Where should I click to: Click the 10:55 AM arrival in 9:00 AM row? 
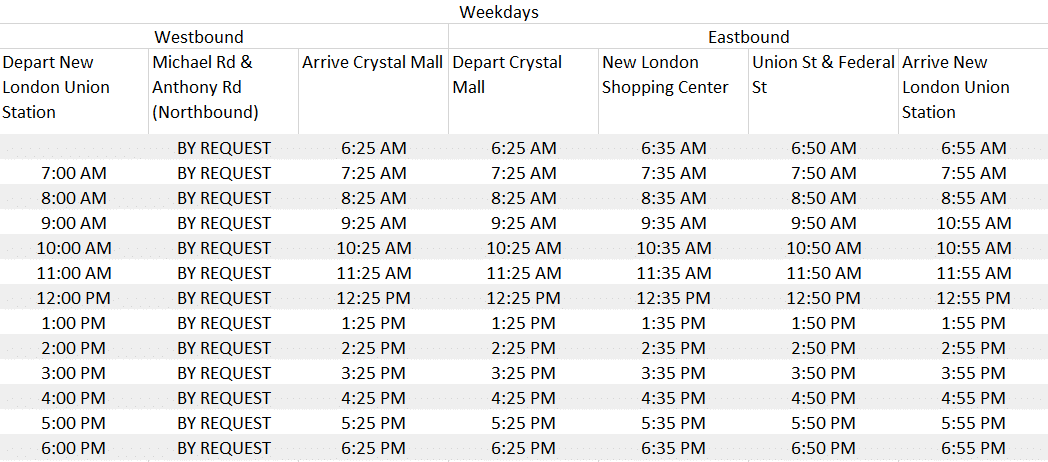pos(974,223)
